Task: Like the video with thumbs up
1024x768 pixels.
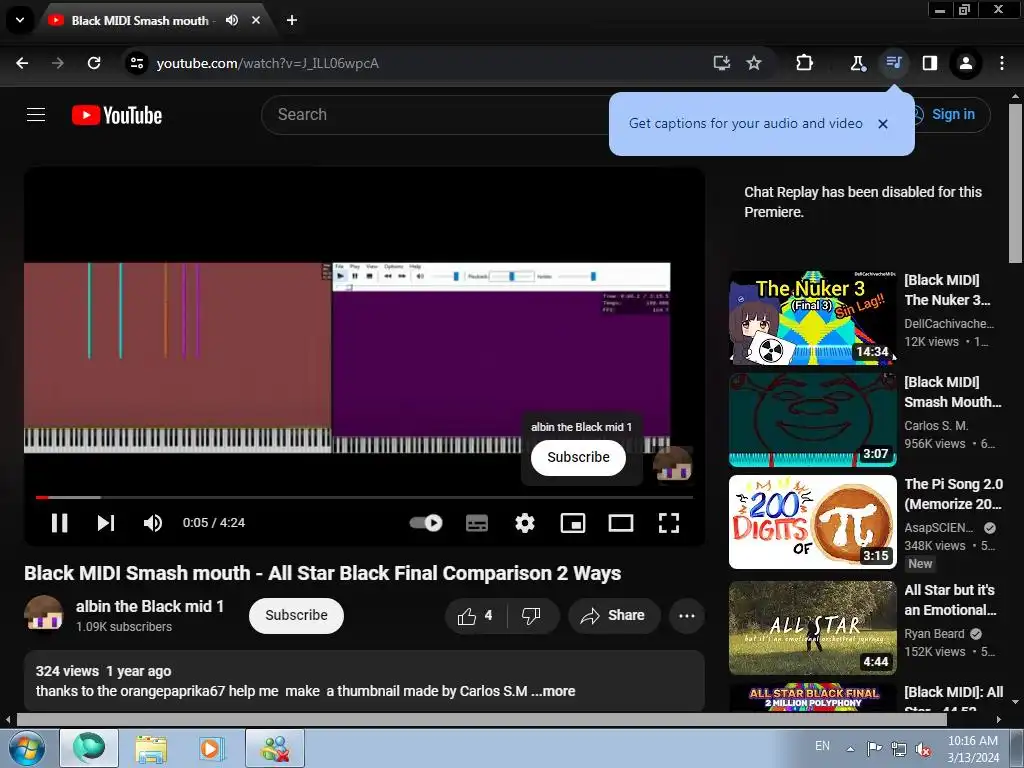Action: [476, 615]
